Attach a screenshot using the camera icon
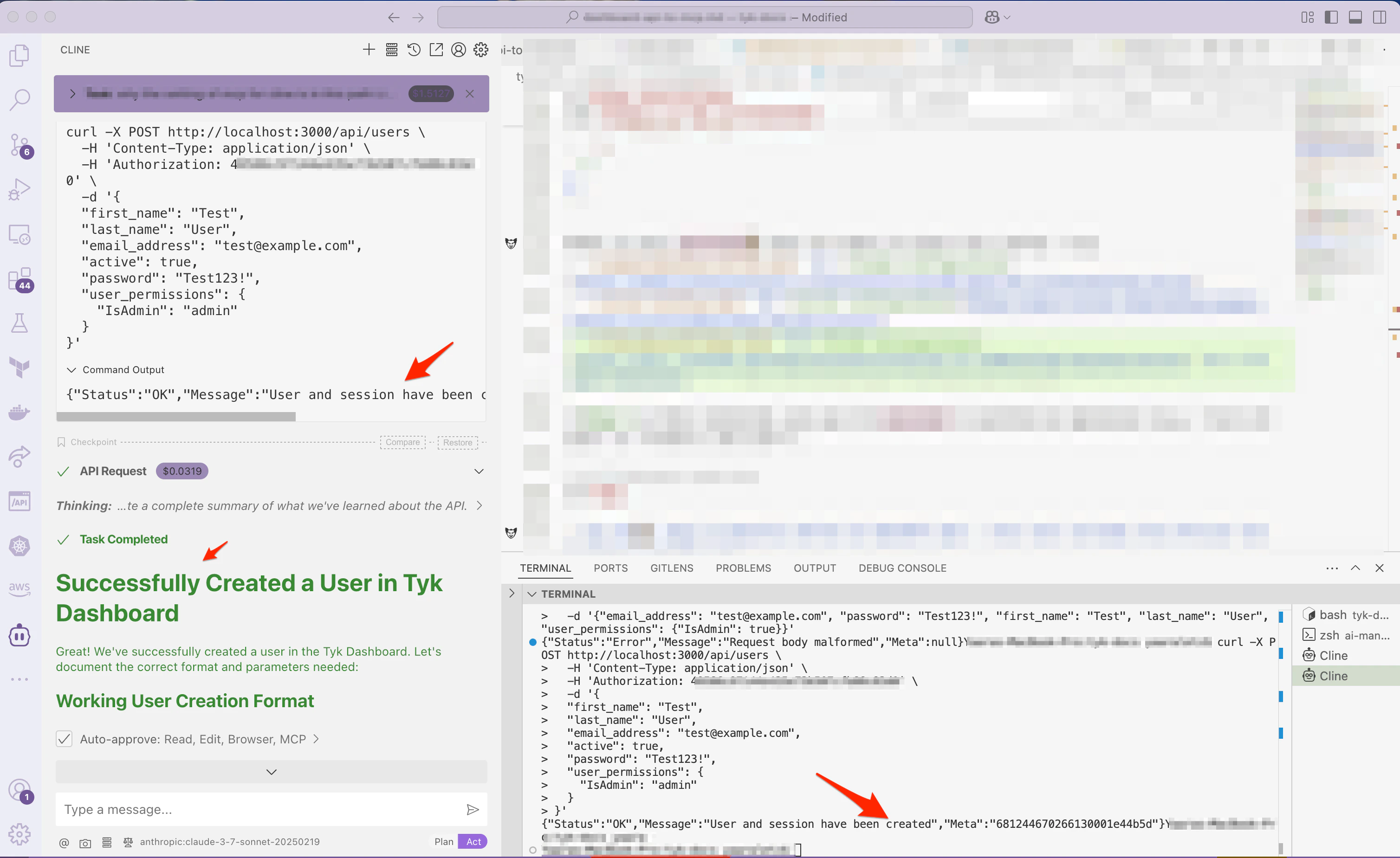1400x858 pixels. pos(85,843)
